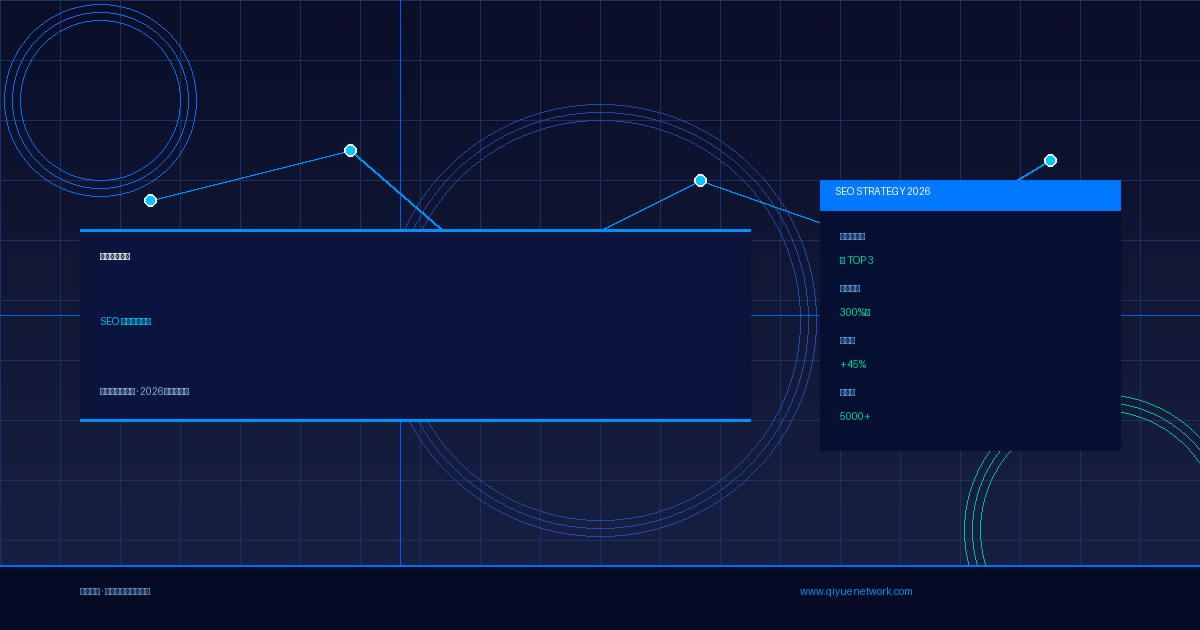Click the small label above the 5000+ value
The image size is (1200, 630).
click(847, 392)
